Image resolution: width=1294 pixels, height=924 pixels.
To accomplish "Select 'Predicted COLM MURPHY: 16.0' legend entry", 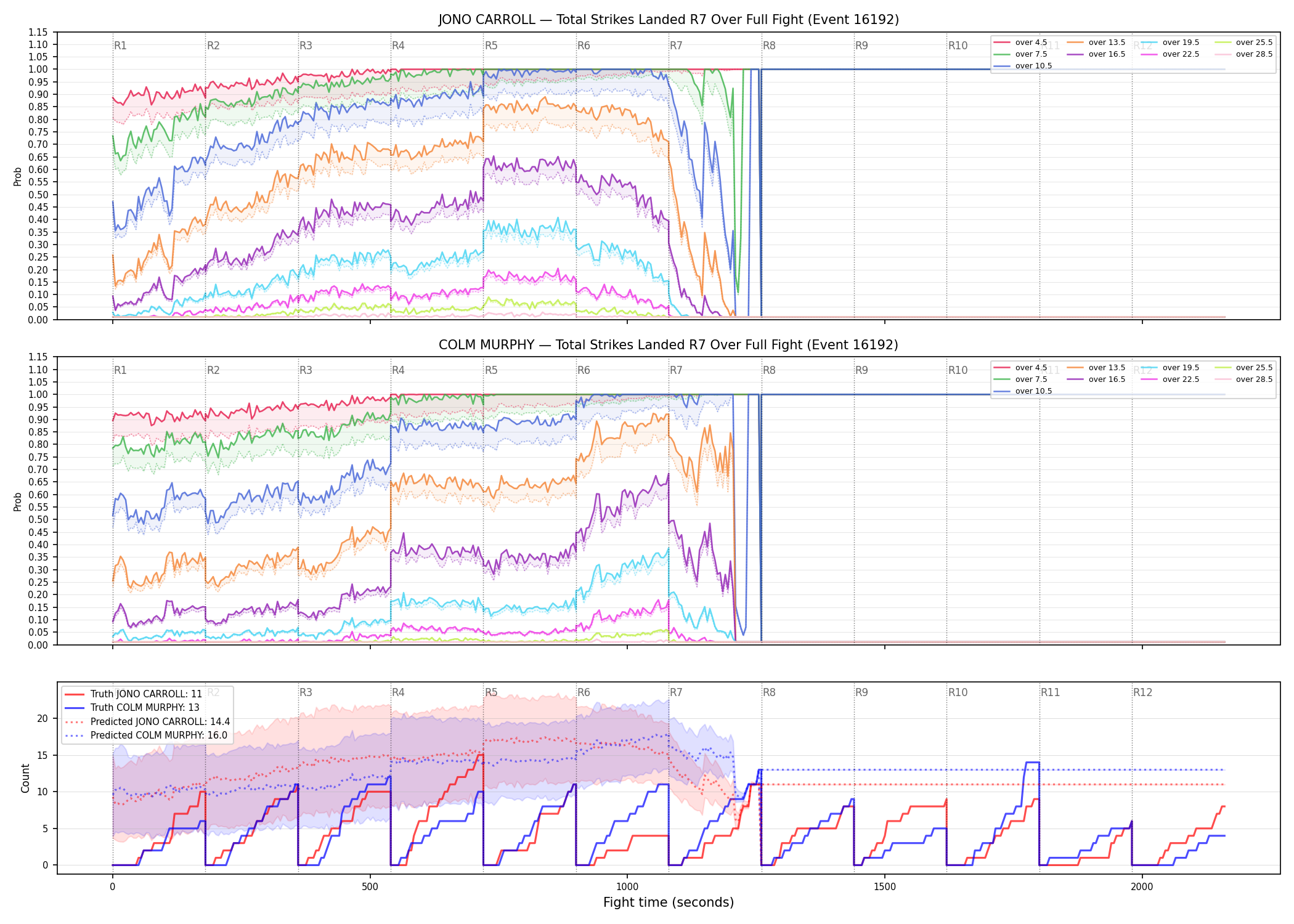I will 146,736.
